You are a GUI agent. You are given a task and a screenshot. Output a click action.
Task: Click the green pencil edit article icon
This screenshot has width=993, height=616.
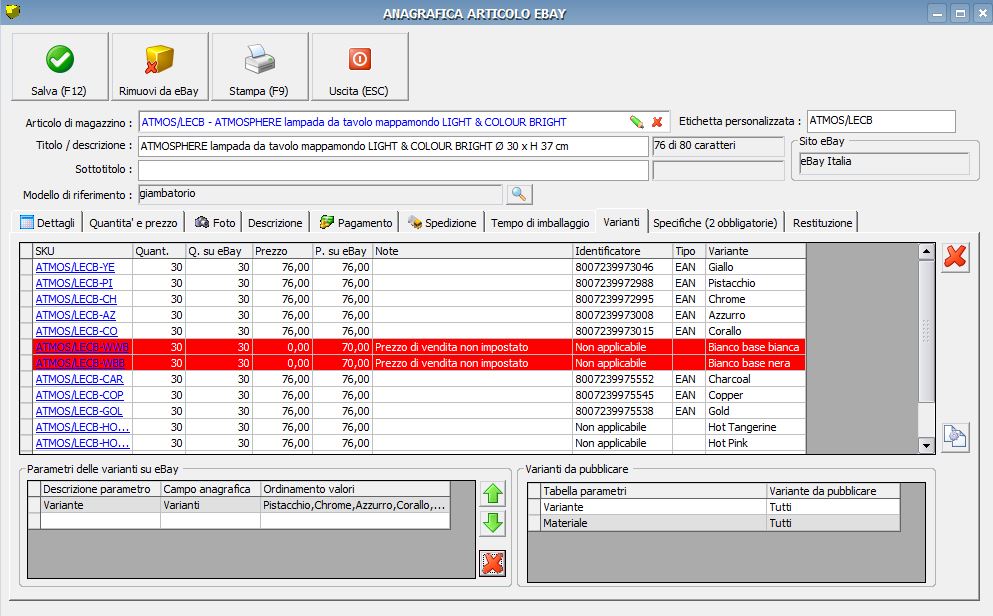click(x=636, y=122)
